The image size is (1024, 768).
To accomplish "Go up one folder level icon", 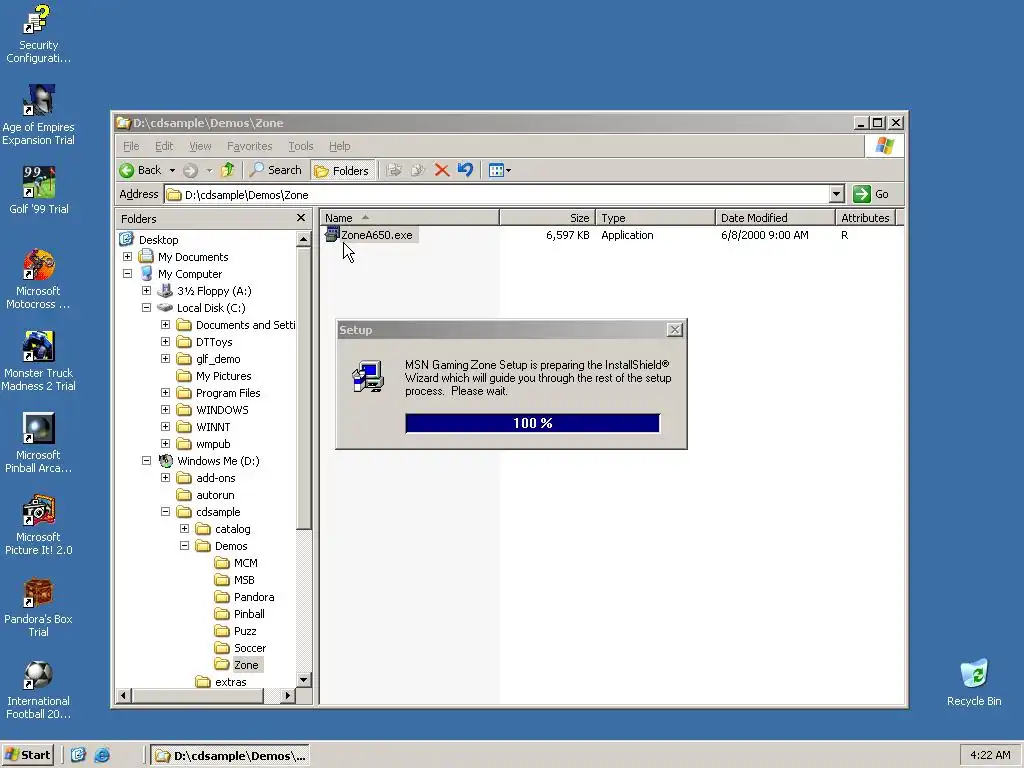I will [227, 170].
